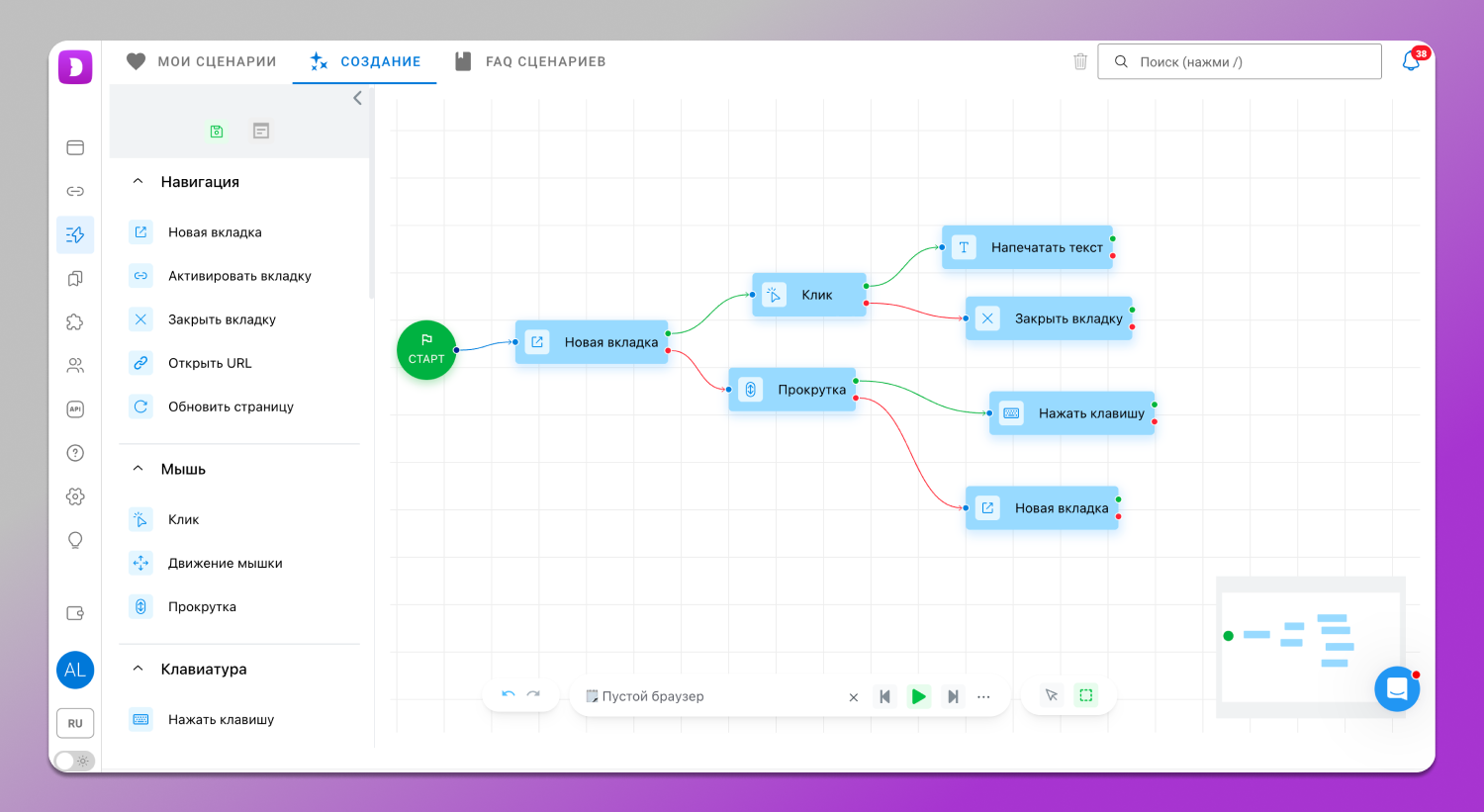Toggle the dark/light theme switch
The width and height of the screenshot is (1484, 812).
click(74, 761)
